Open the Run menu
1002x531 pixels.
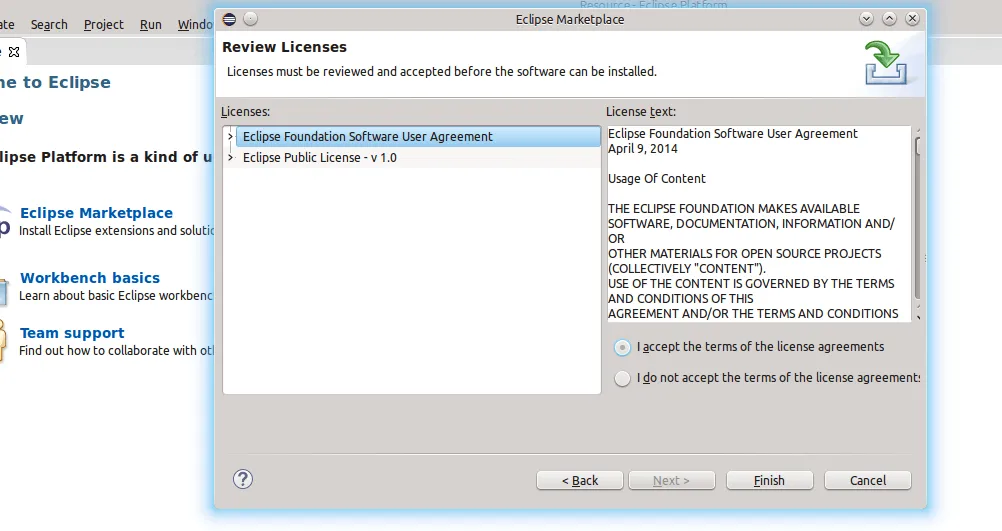[x=151, y=24]
